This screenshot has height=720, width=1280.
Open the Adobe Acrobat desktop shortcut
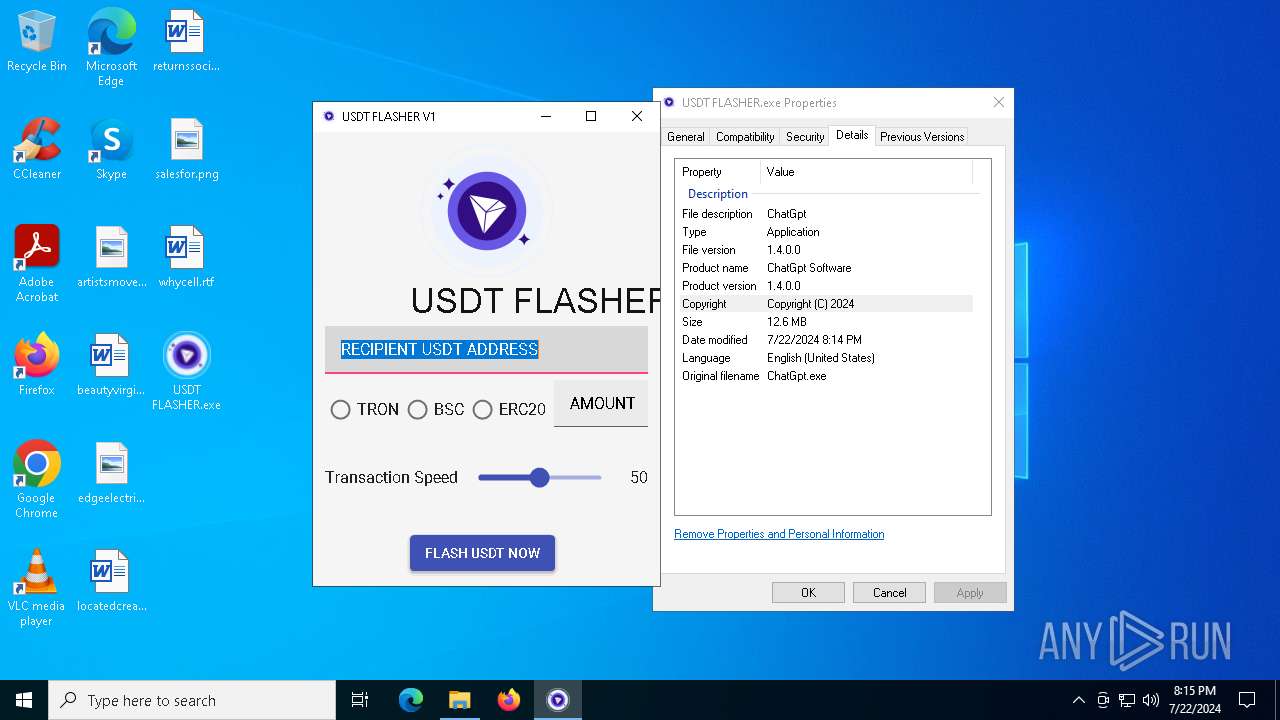tap(37, 263)
